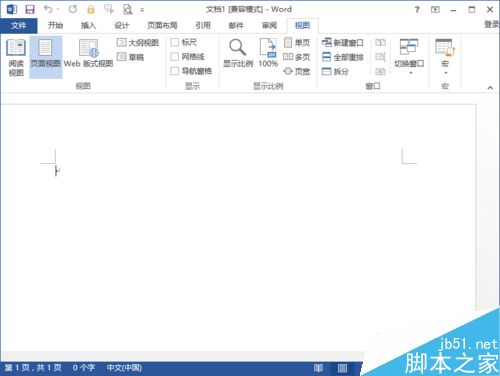This screenshot has width=500, height=376.
Task: Enable the 标尺 Ruler checkbox
Action: [x=175, y=42]
